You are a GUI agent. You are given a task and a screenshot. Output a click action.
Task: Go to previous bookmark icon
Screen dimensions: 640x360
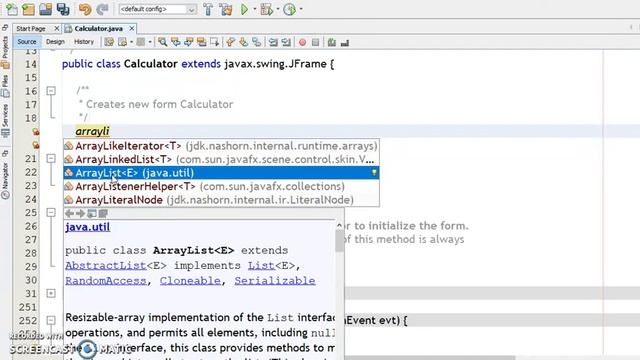pos(231,42)
